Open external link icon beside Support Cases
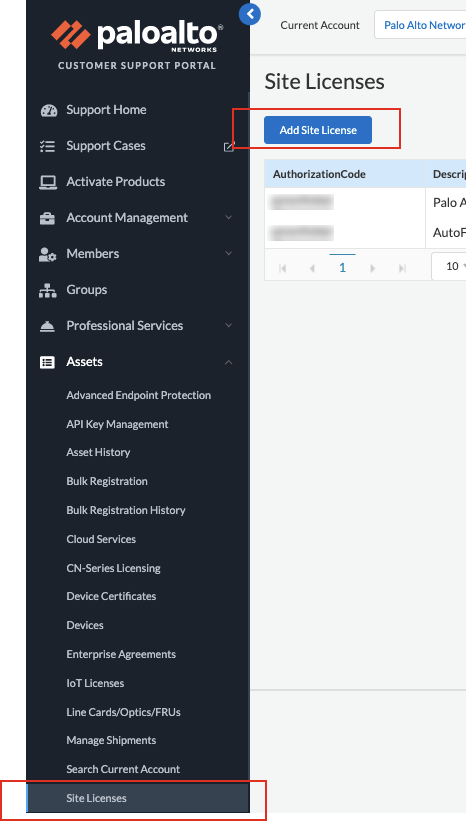The height and width of the screenshot is (821, 466). 229,147
